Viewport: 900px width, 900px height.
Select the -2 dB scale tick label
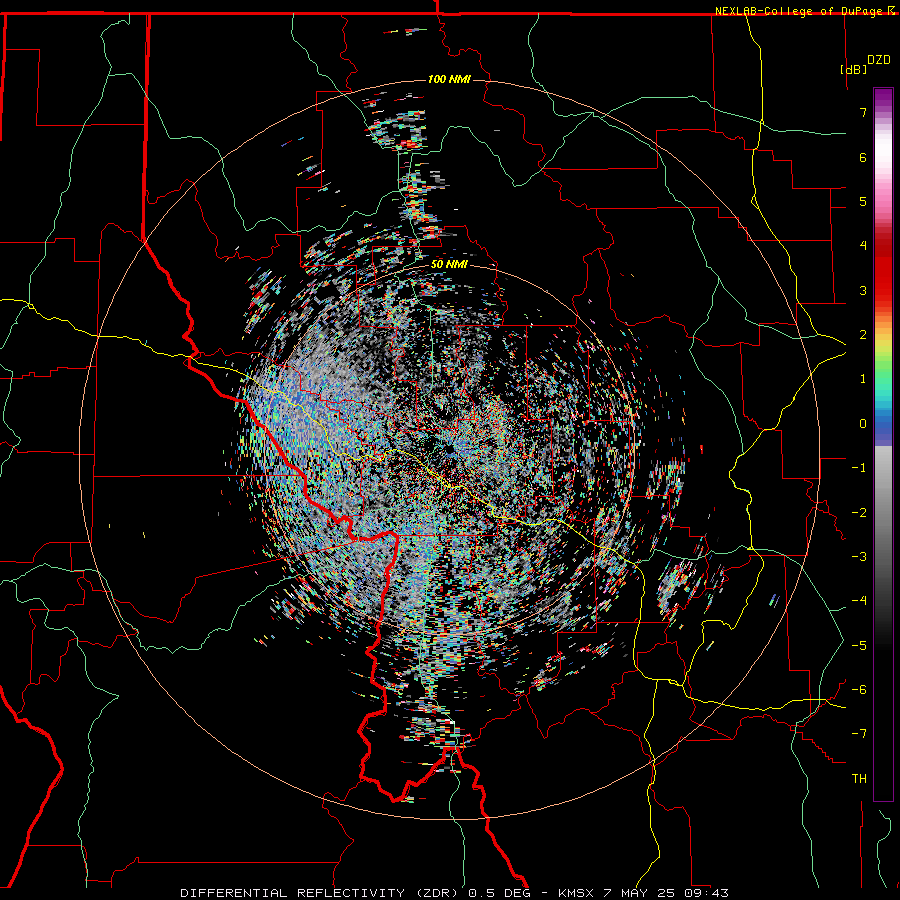[x=859, y=513]
